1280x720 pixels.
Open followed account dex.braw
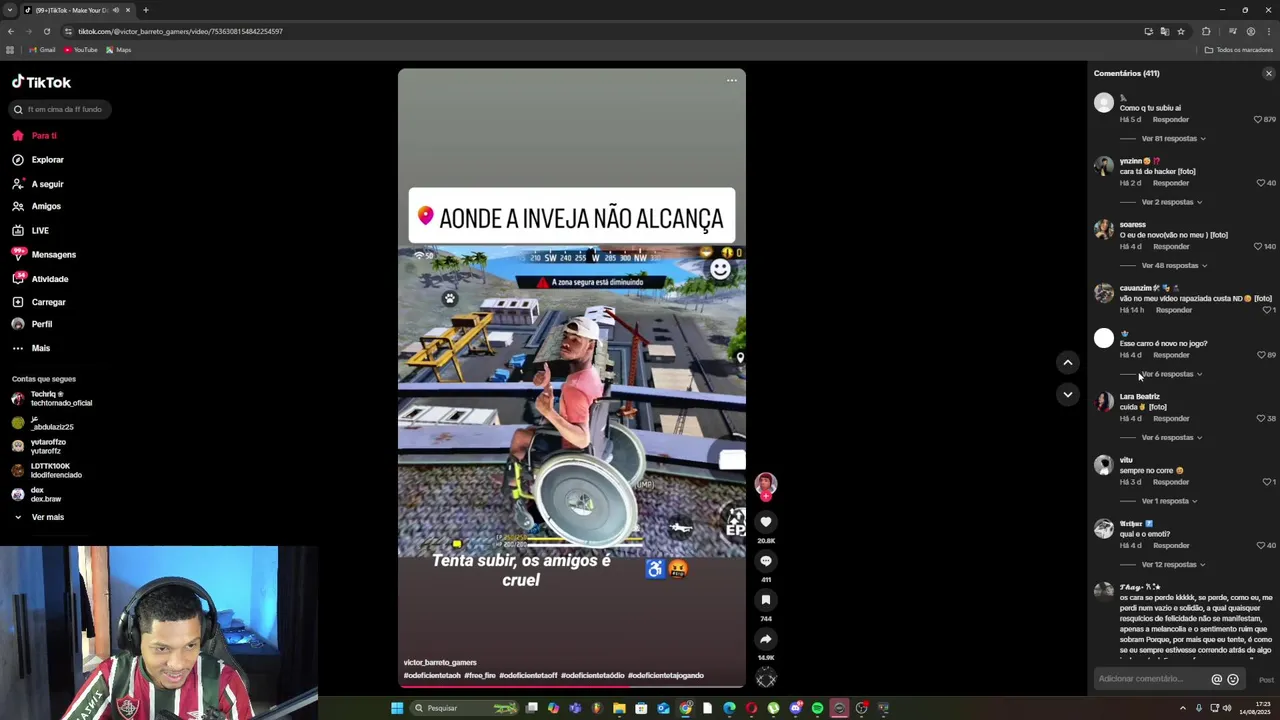click(x=37, y=494)
